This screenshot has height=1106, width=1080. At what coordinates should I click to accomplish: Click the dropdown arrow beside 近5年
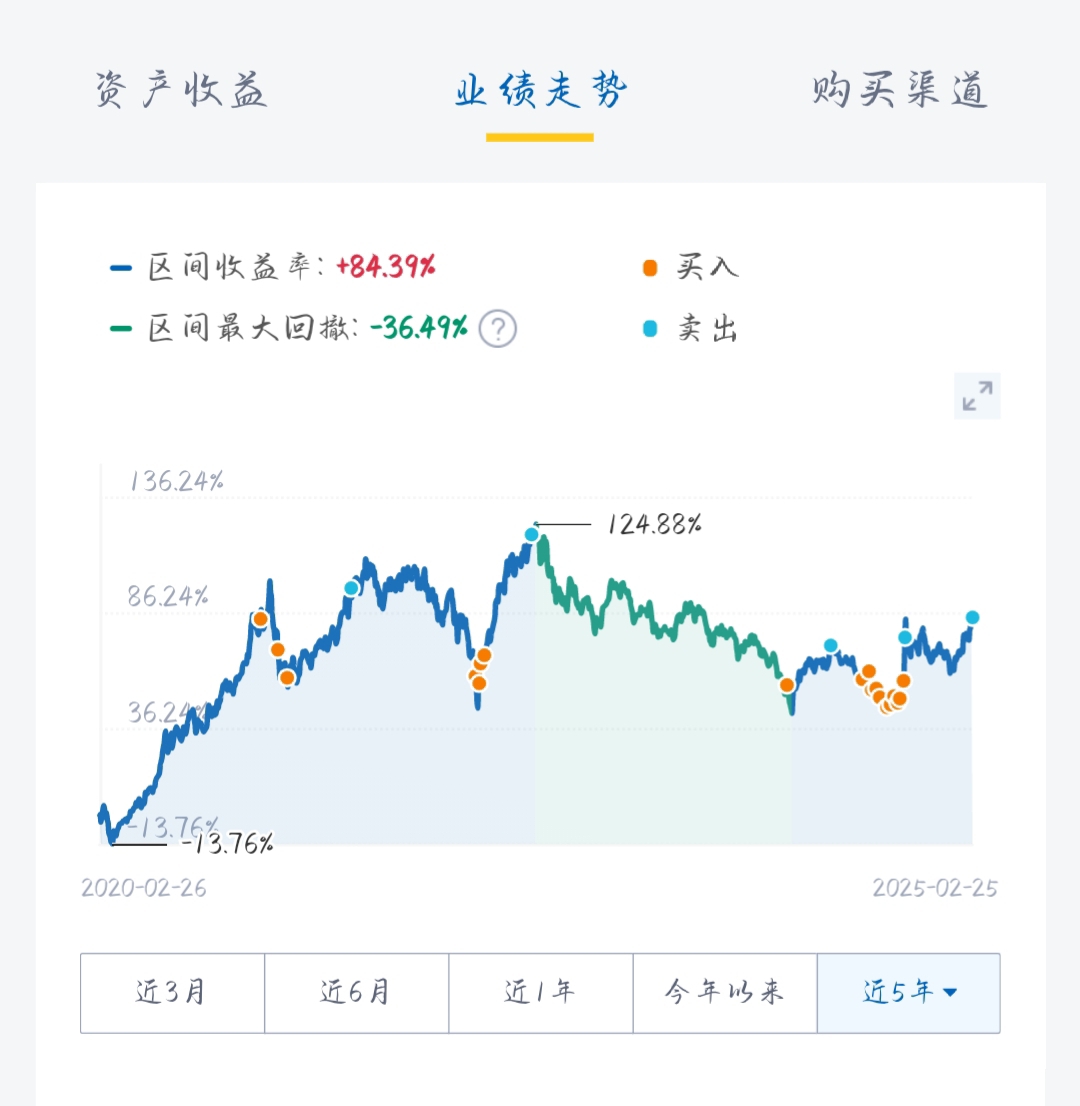pyautogui.click(x=950, y=993)
